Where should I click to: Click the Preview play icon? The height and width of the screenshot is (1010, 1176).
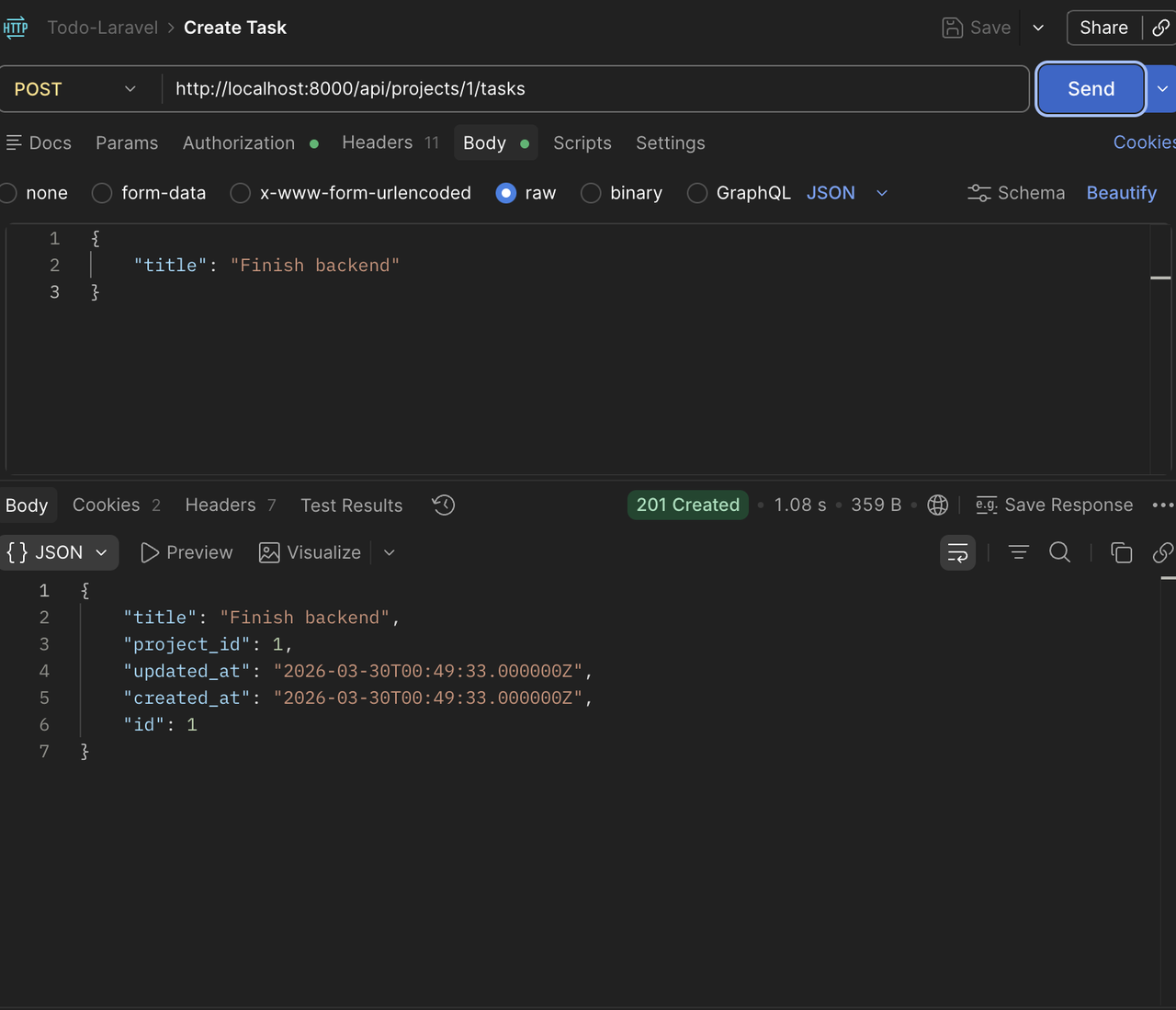coord(150,552)
